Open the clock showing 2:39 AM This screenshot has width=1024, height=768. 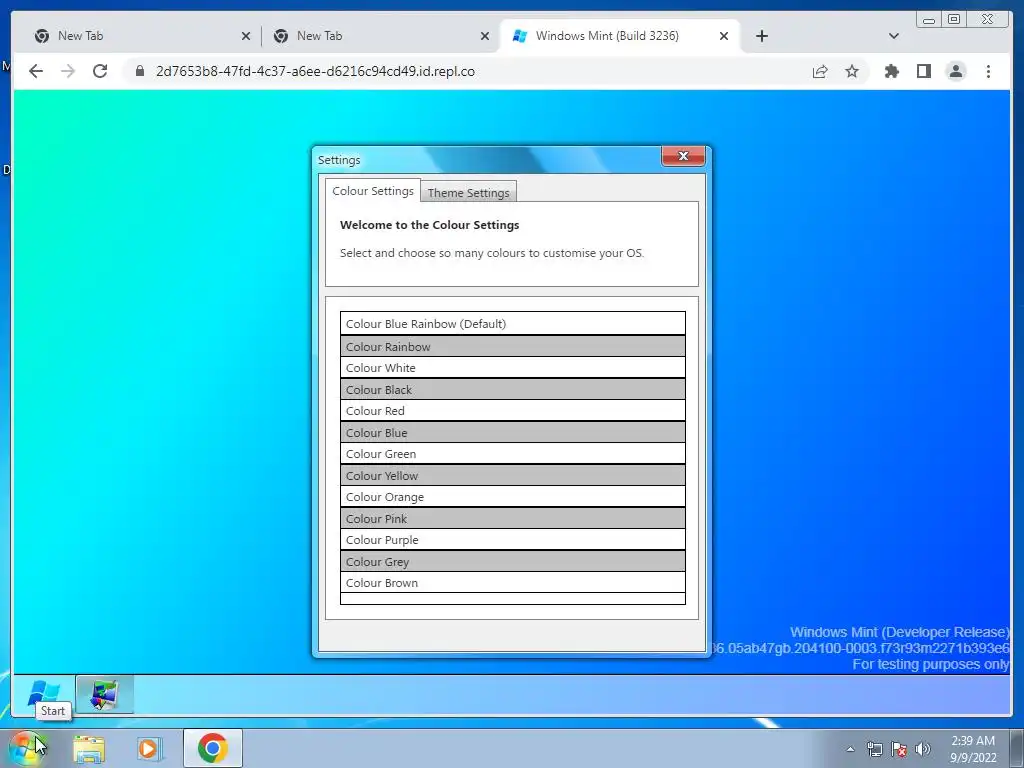point(973,749)
